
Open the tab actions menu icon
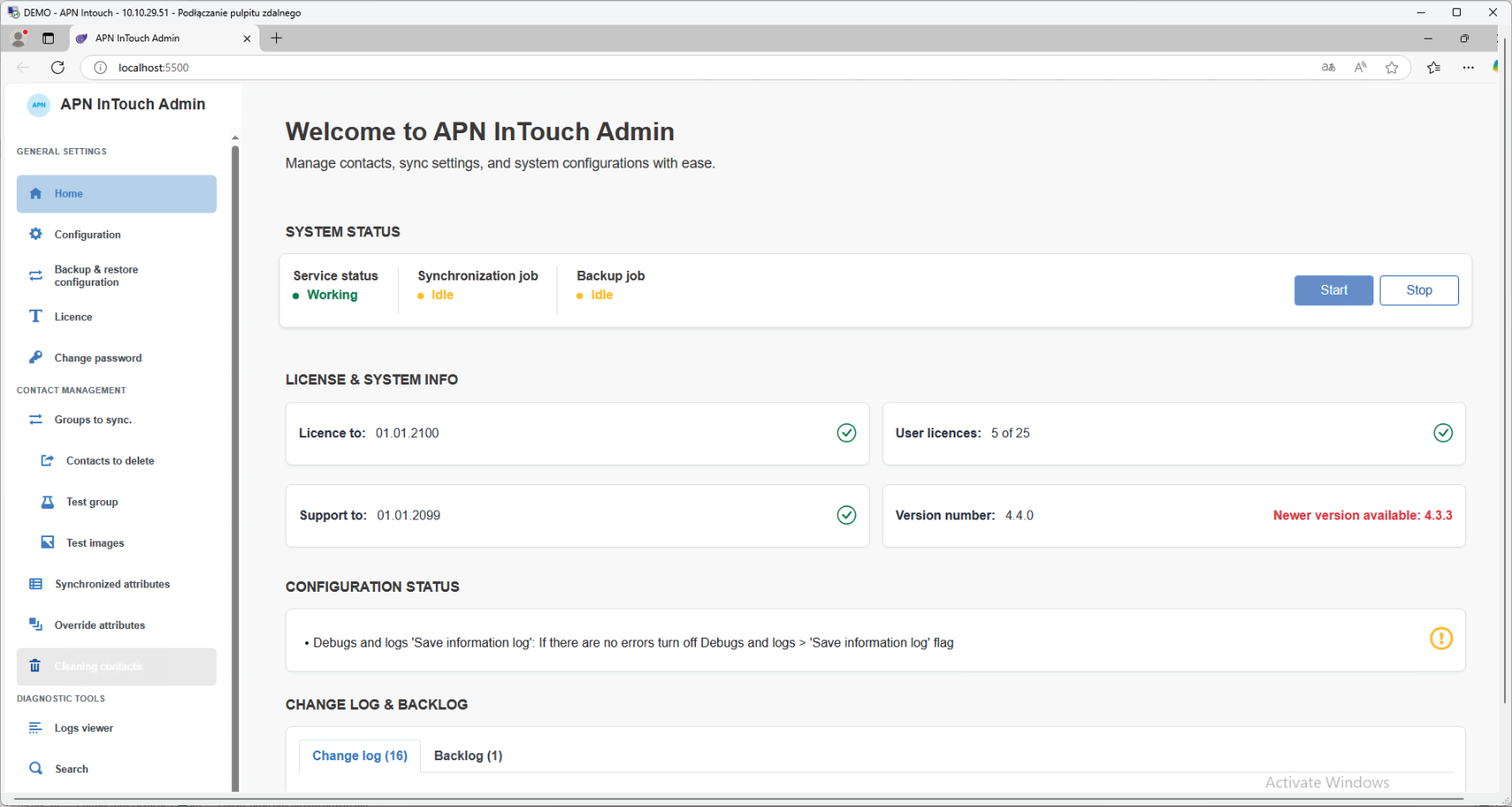point(49,38)
